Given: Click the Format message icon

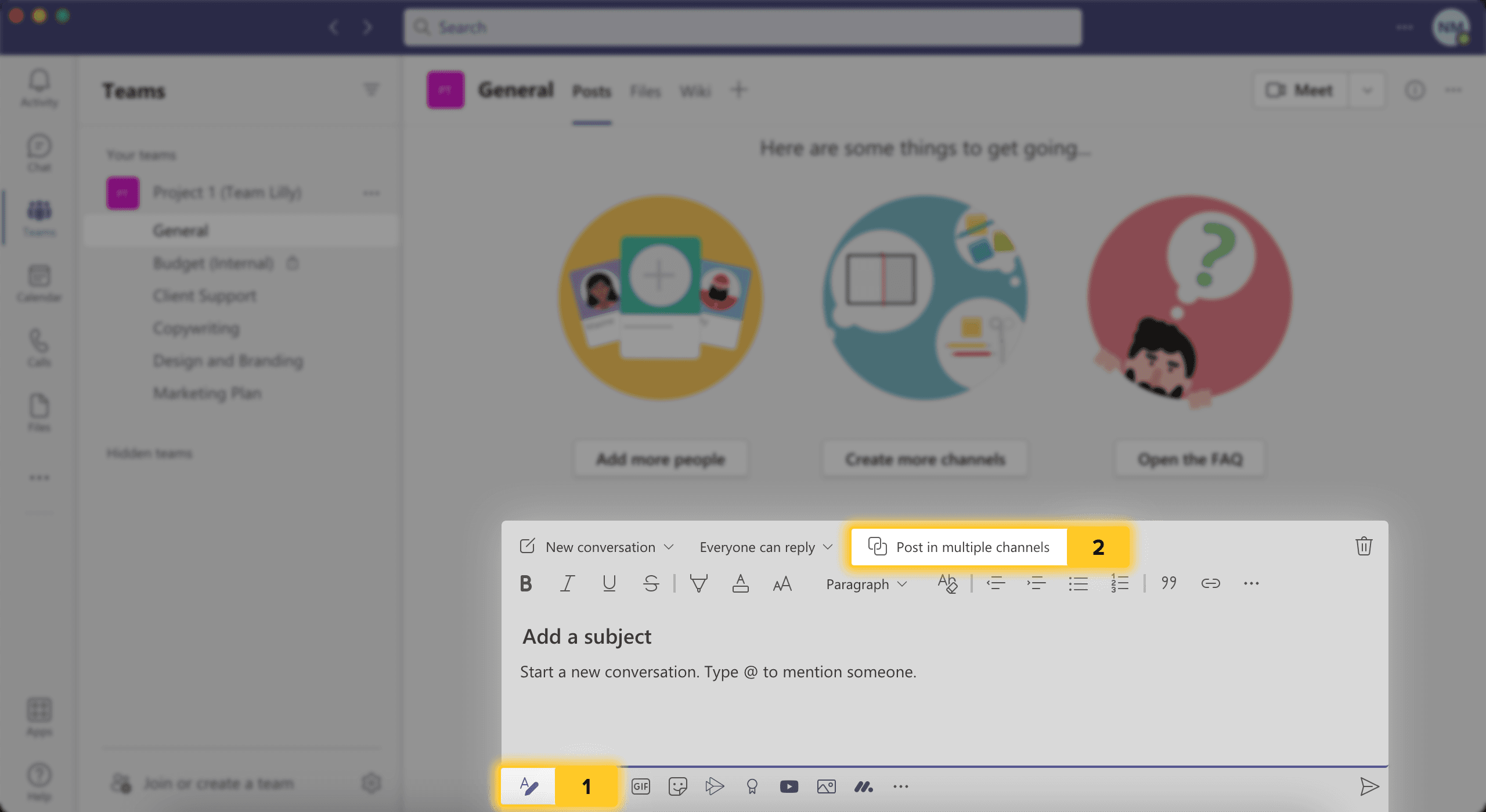Looking at the screenshot, I should pos(528,786).
